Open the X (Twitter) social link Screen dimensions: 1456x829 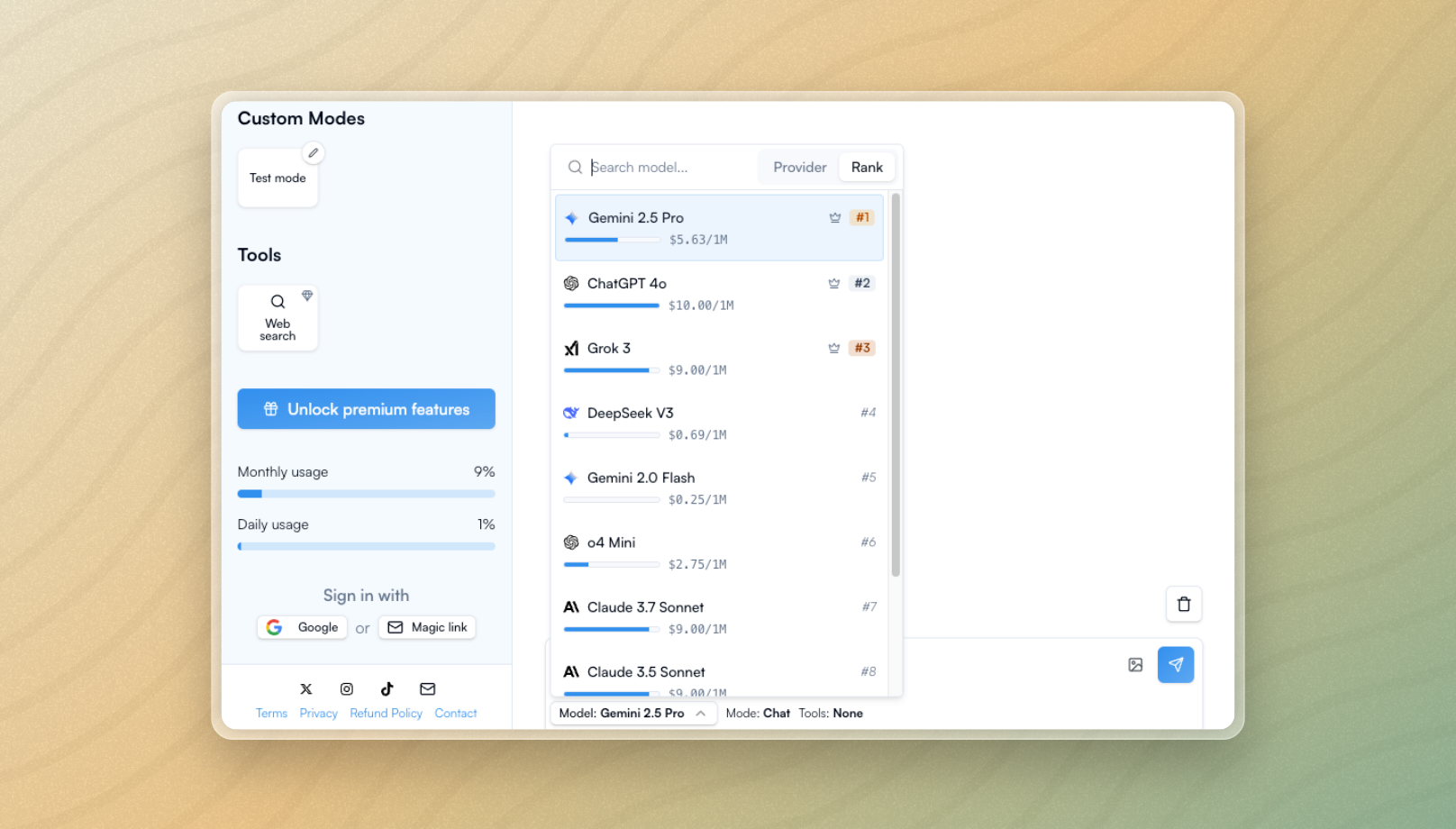[x=306, y=689]
